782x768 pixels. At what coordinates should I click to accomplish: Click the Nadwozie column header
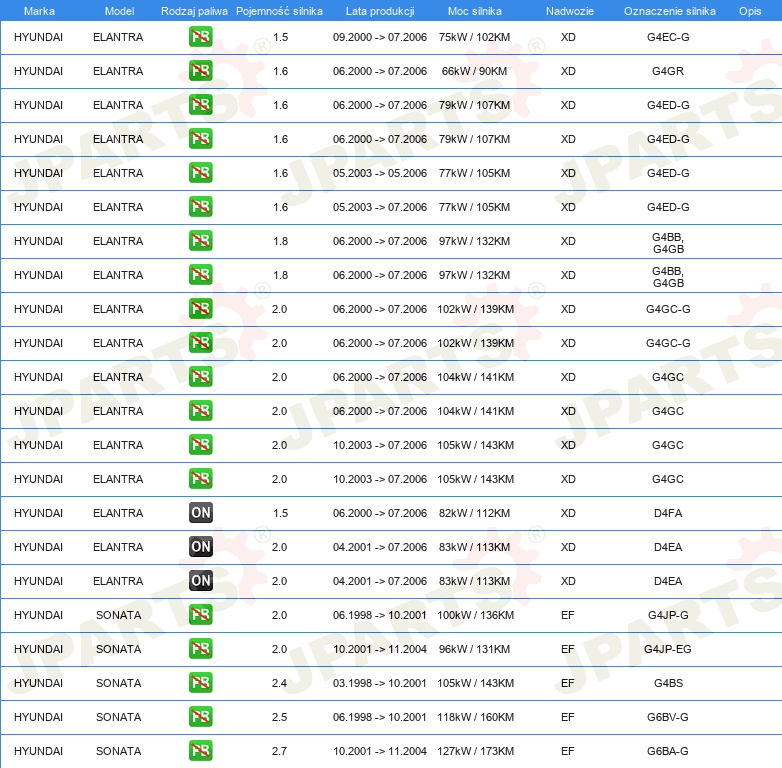coord(570,11)
